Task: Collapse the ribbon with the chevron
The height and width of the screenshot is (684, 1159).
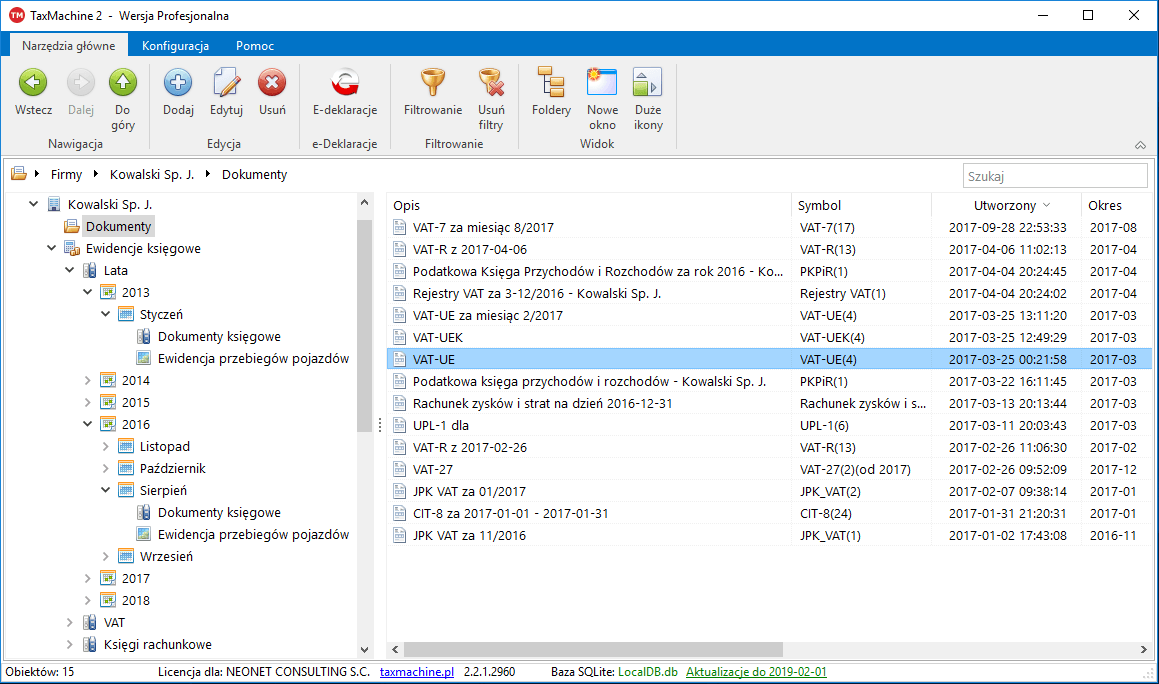Action: pos(1139,144)
